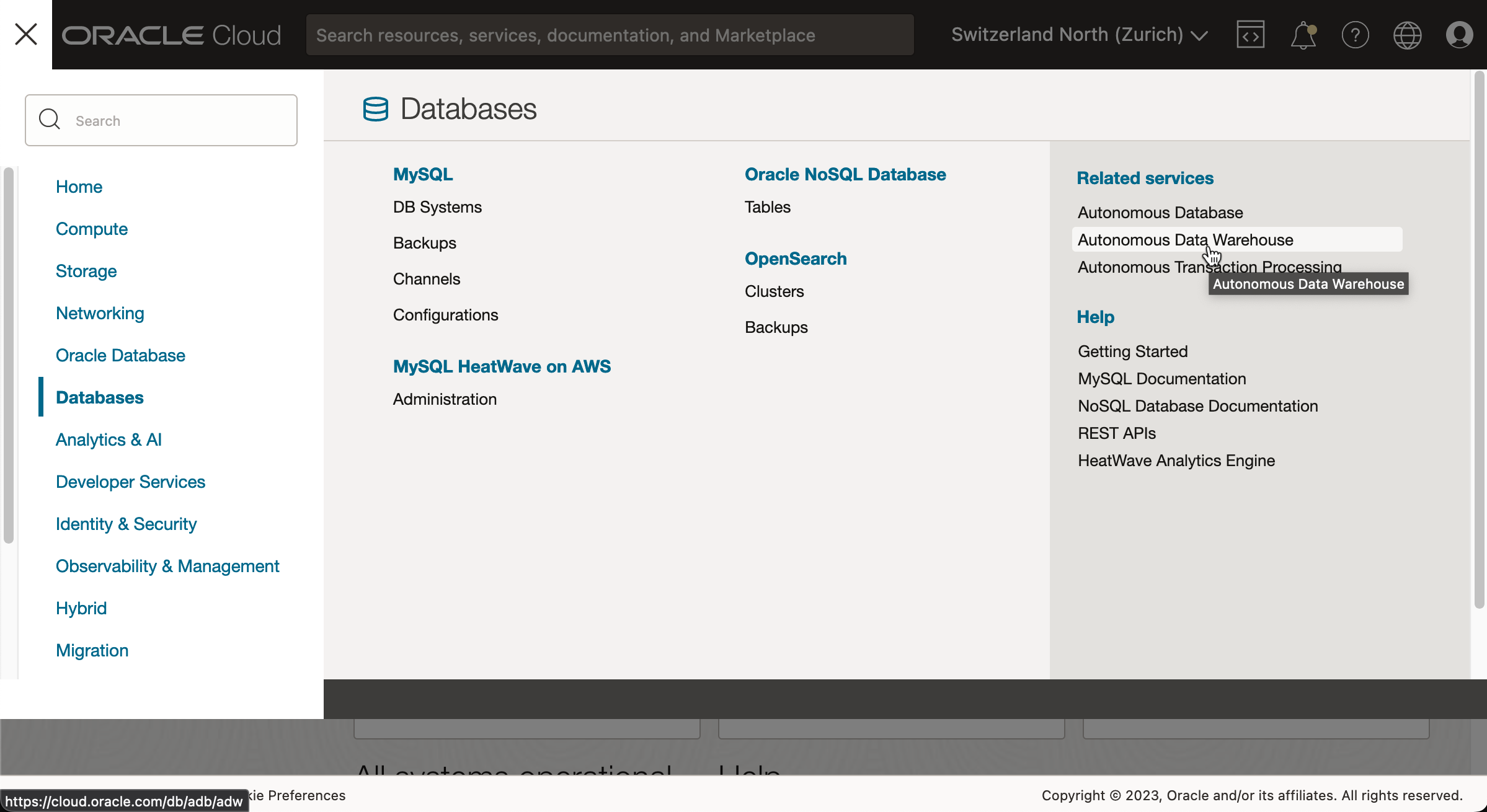Expand the Switzerland North (Zurich) region dropdown

1080,35
